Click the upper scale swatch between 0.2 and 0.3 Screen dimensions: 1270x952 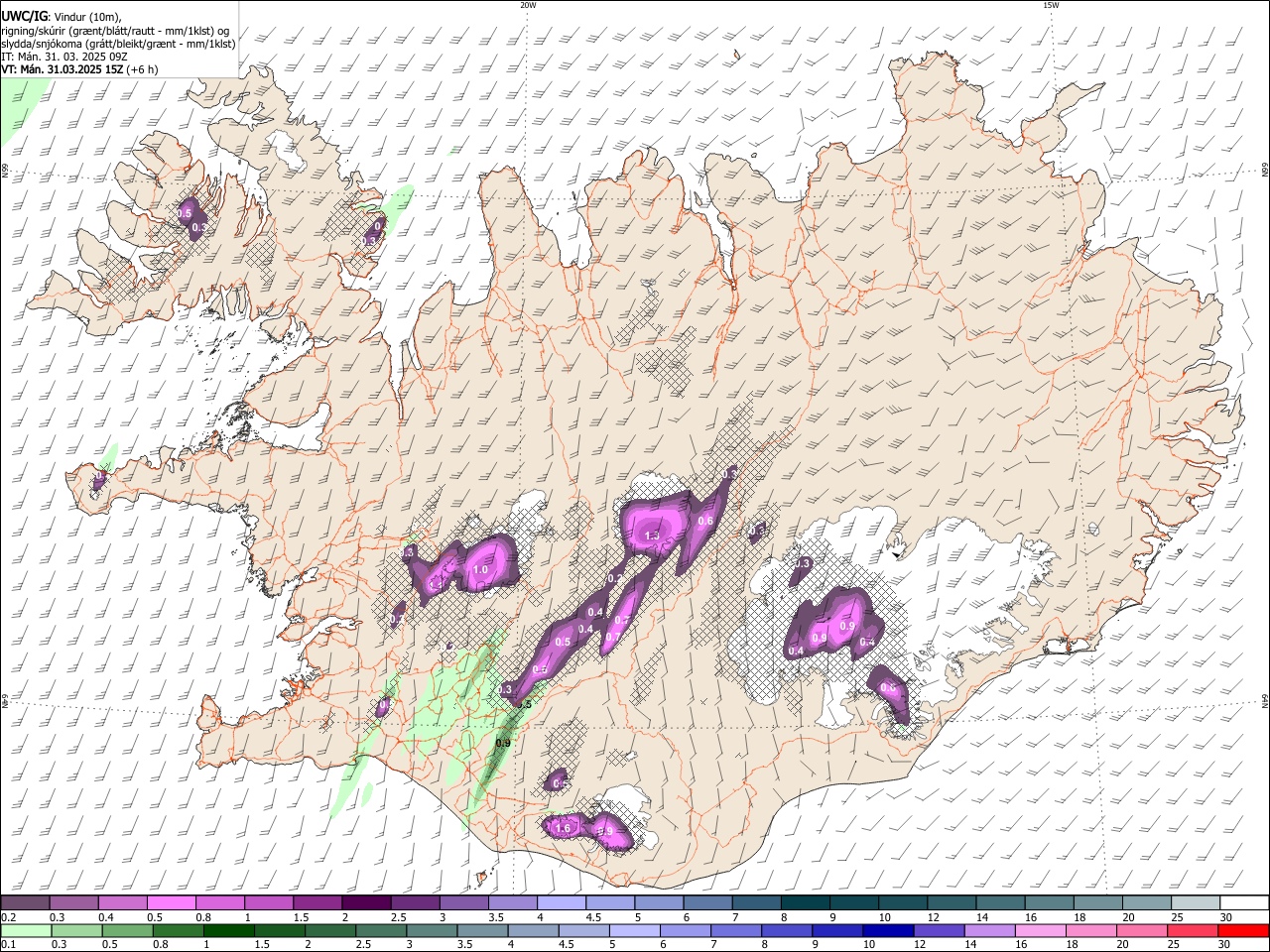tap(25, 902)
